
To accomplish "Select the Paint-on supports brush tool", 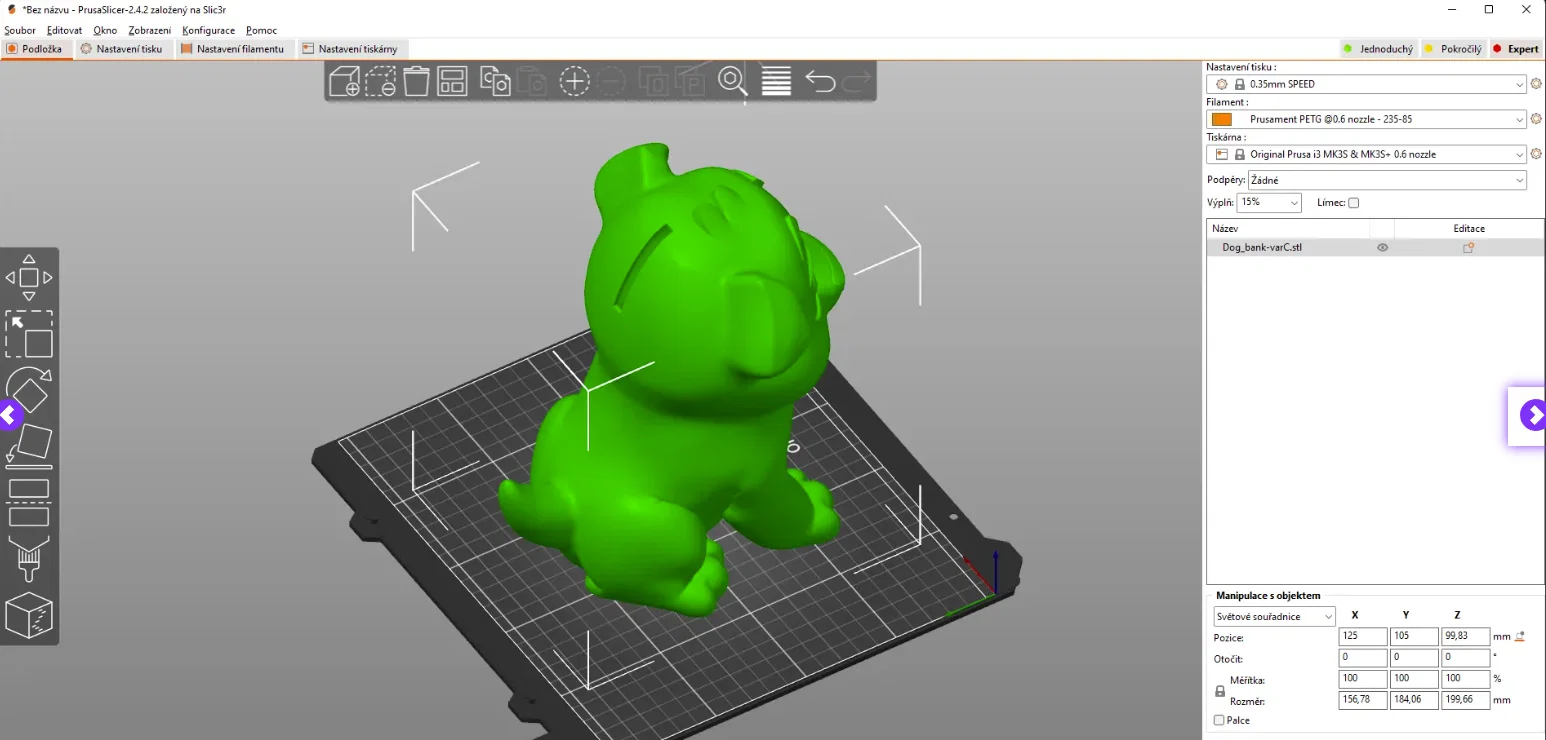I will [29, 559].
